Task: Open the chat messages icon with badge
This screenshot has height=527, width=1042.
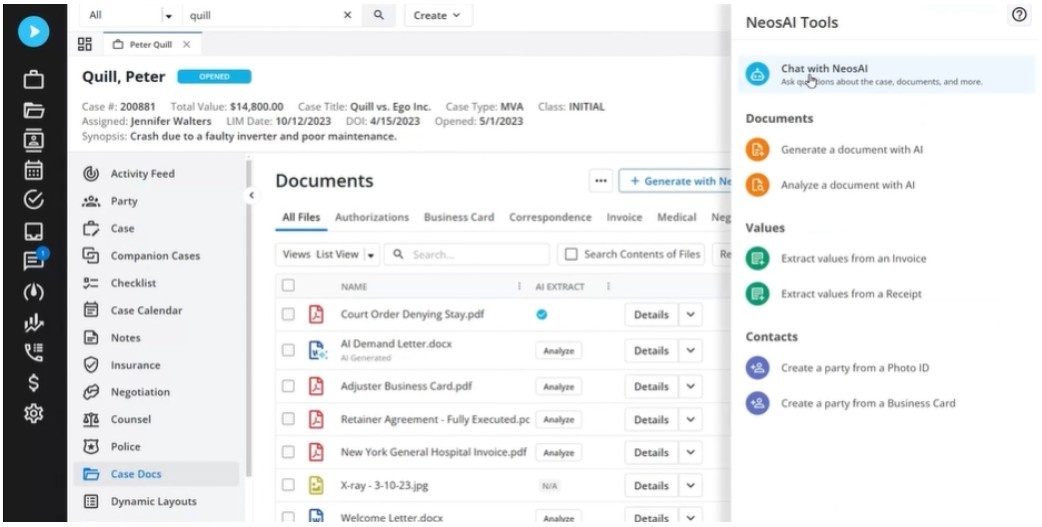Action: (x=35, y=260)
